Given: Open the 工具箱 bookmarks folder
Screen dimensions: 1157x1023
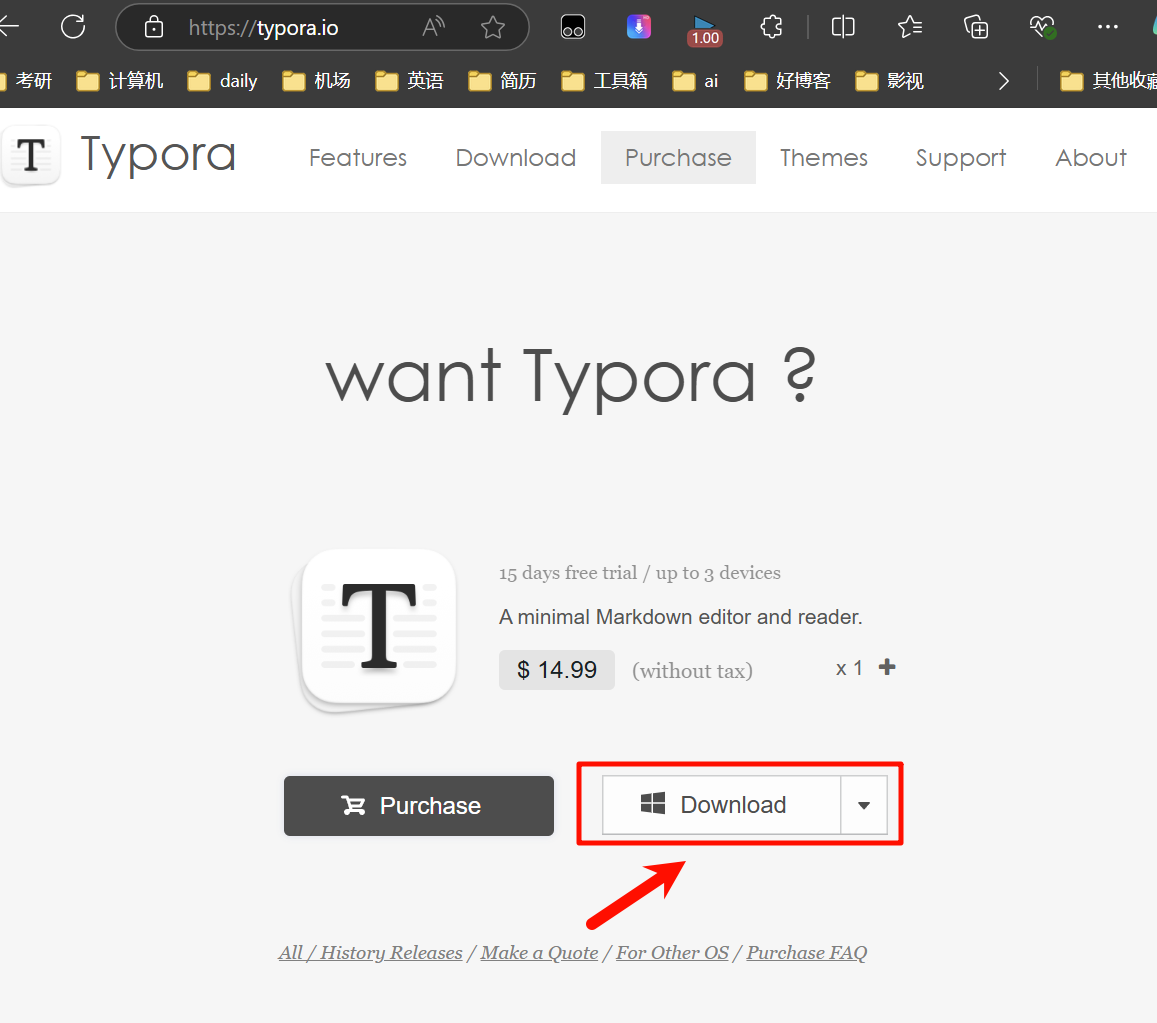Looking at the screenshot, I should pyautogui.click(x=604, y=80).
